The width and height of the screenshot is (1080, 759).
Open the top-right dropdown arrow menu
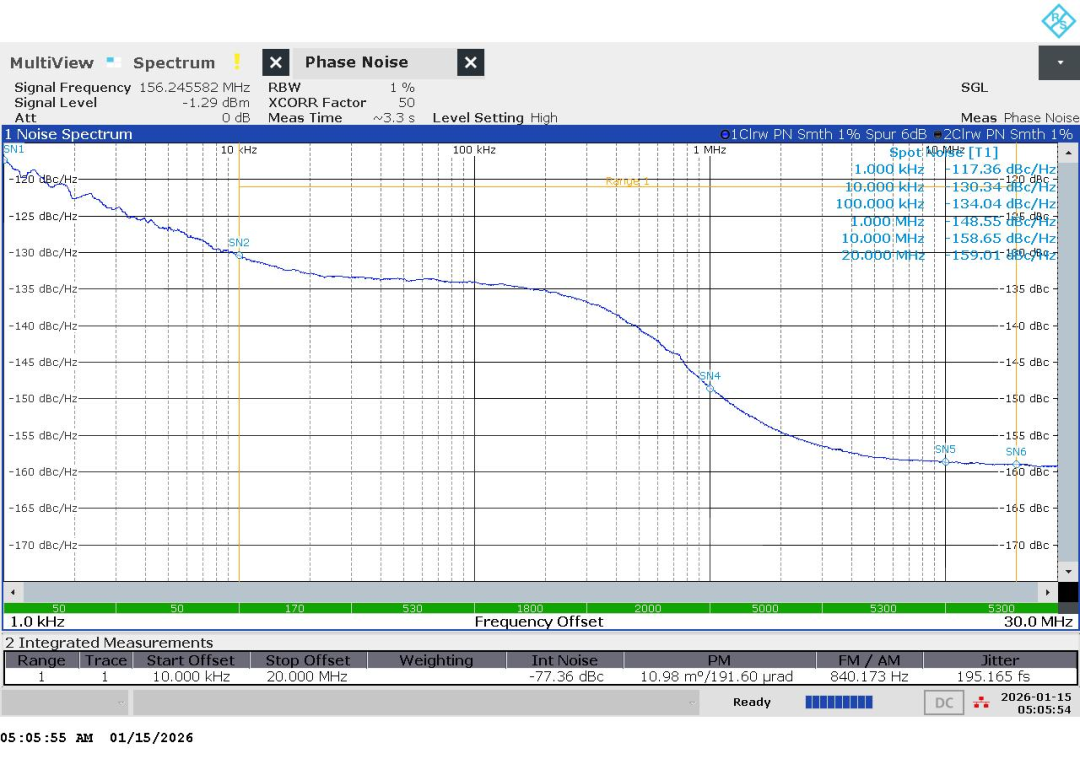click(1059, 63)
